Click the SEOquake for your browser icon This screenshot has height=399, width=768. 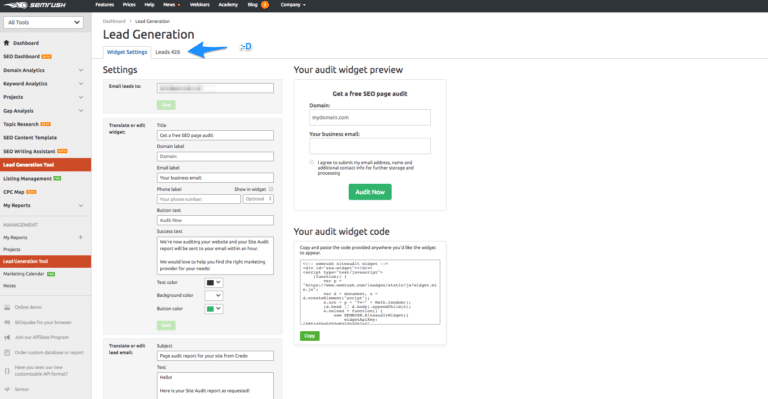coord(7,322)
